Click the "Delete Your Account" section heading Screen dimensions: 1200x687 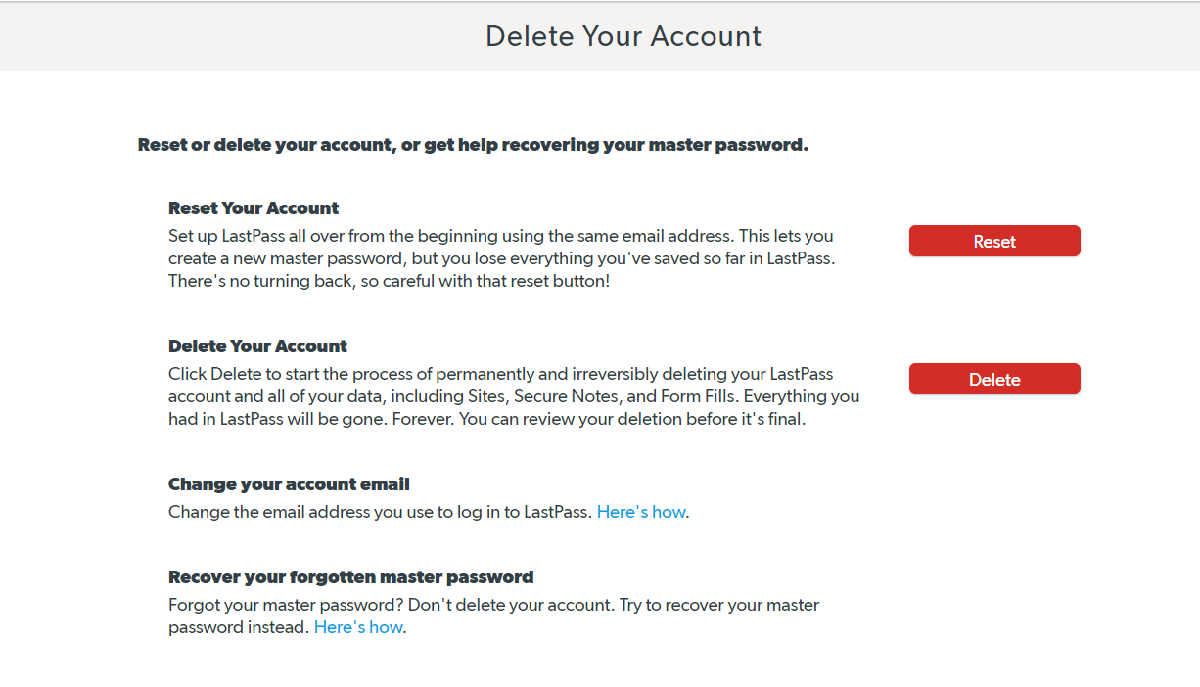tap(257, 346)
